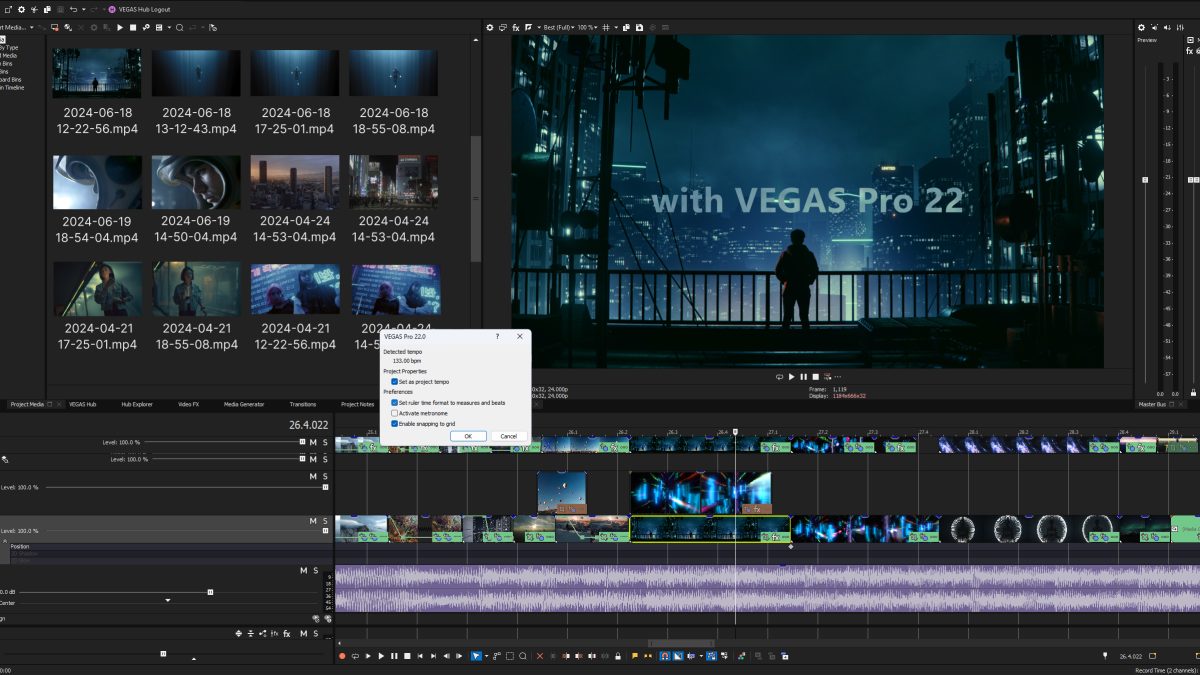1200x675 pixels.
Task: Open the Video Event FX icon on preview toolbar
Action: tap(516, 28)
